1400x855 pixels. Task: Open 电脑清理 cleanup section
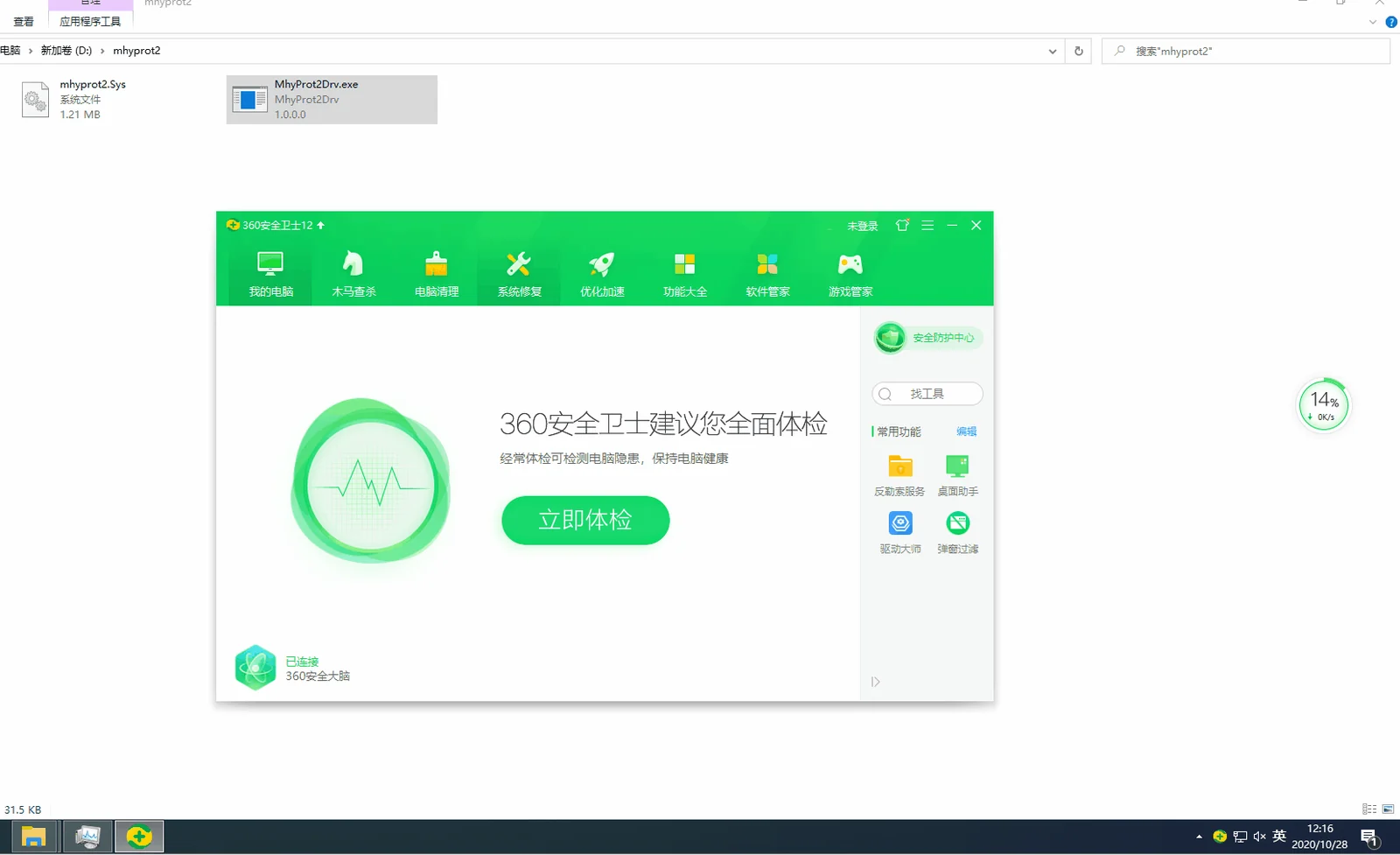(x=437, y=273)
